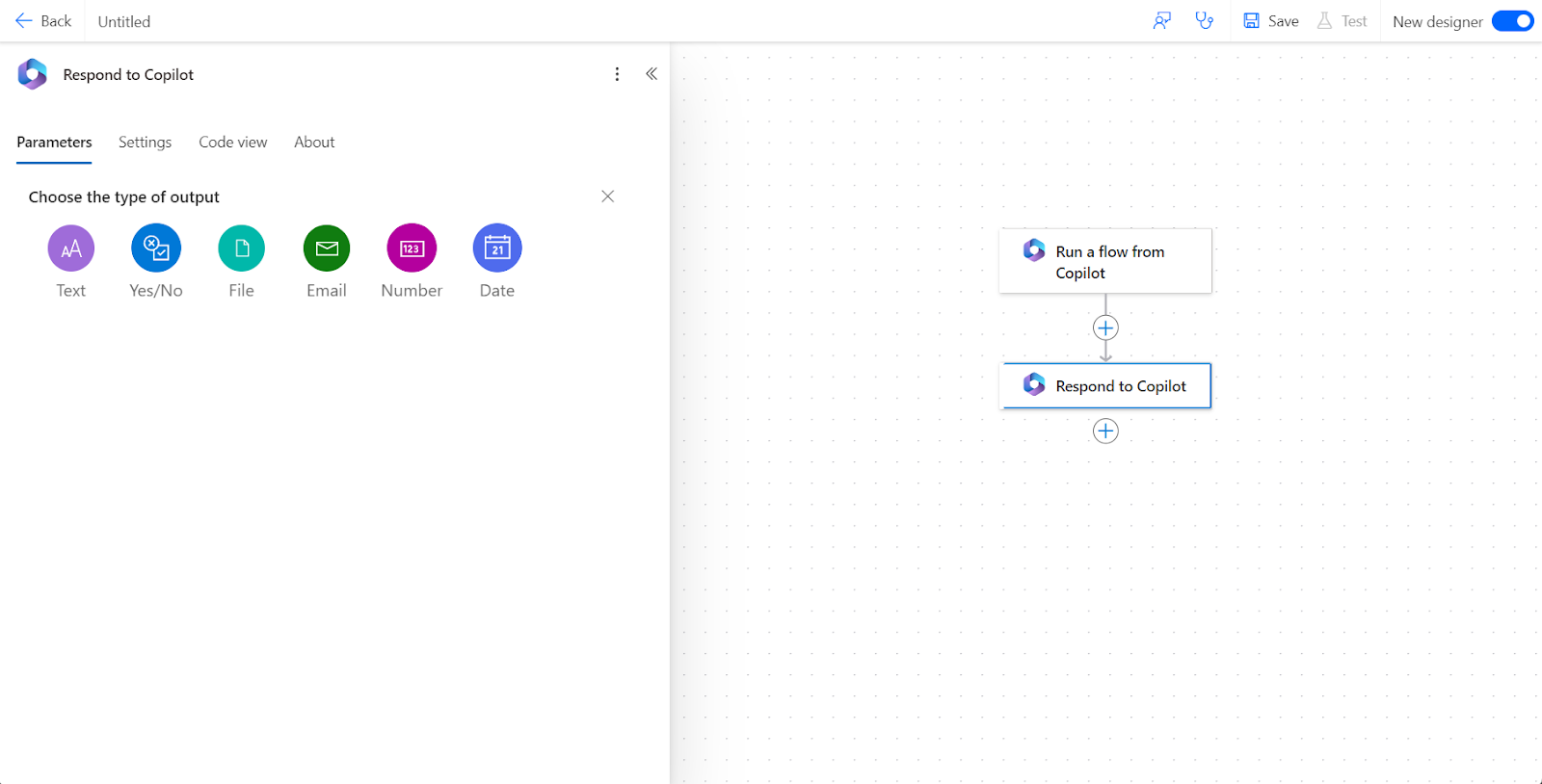
Task: Open the About tab
Action: 315,143
